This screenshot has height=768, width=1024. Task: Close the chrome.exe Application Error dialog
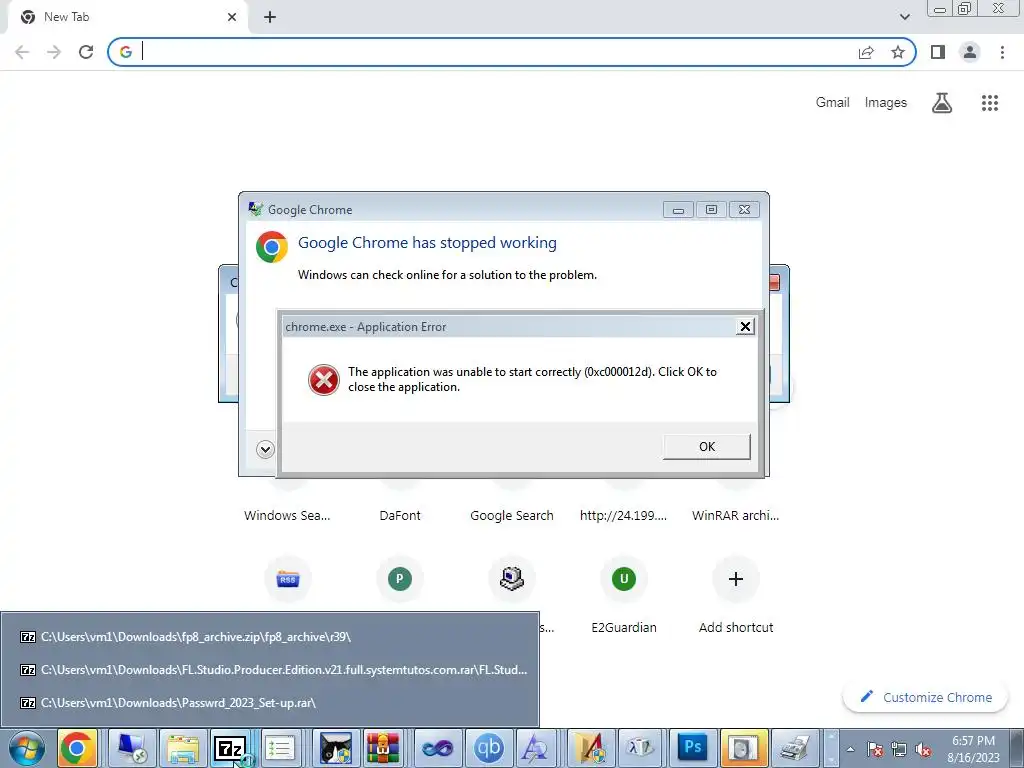click(x=745, y=327)
